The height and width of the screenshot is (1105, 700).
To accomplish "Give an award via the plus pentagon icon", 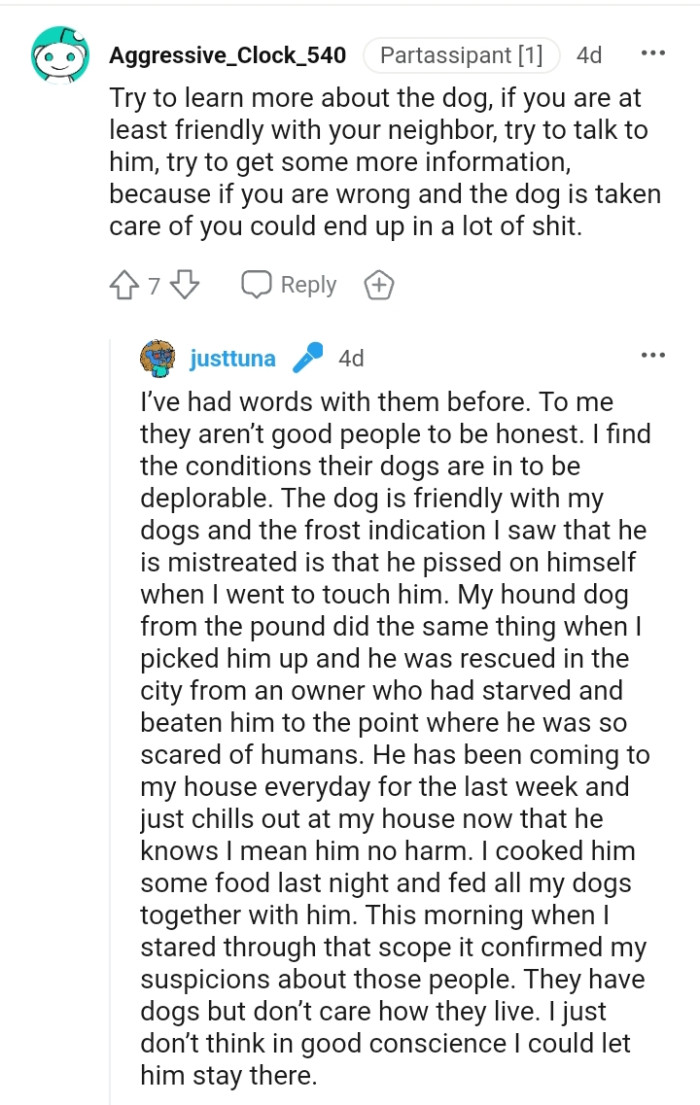I will [378, 284].
